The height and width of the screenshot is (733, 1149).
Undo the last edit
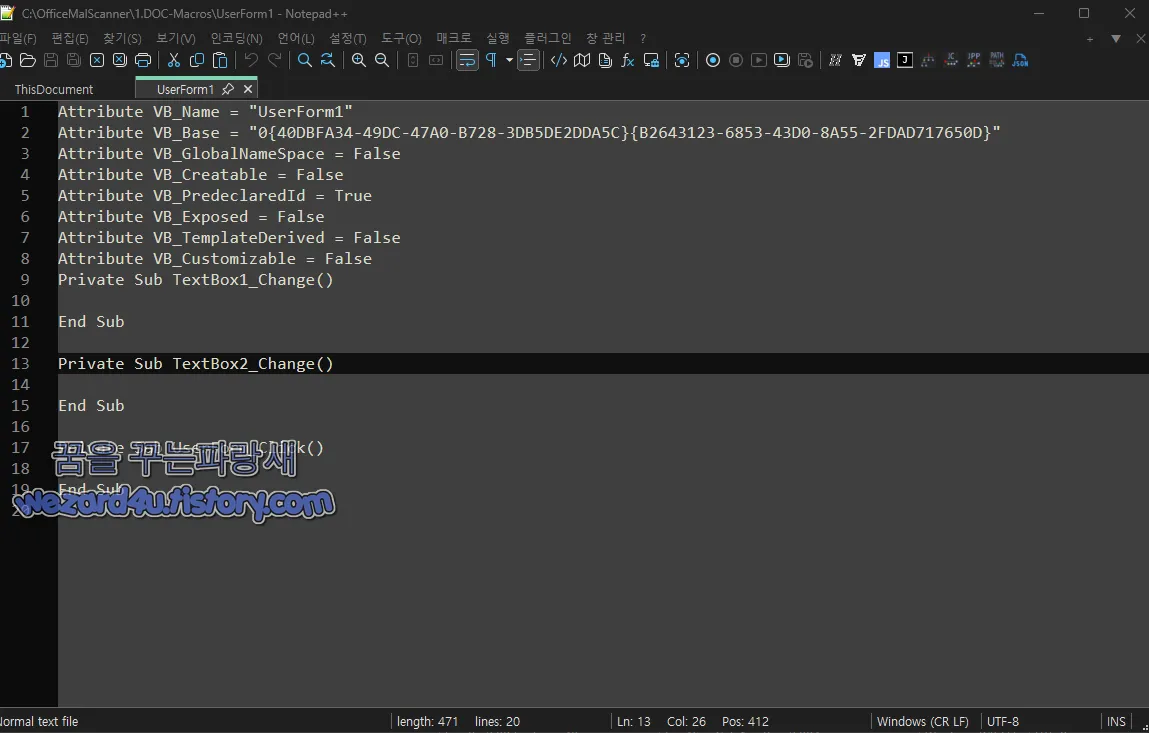[x=251, y=60]
